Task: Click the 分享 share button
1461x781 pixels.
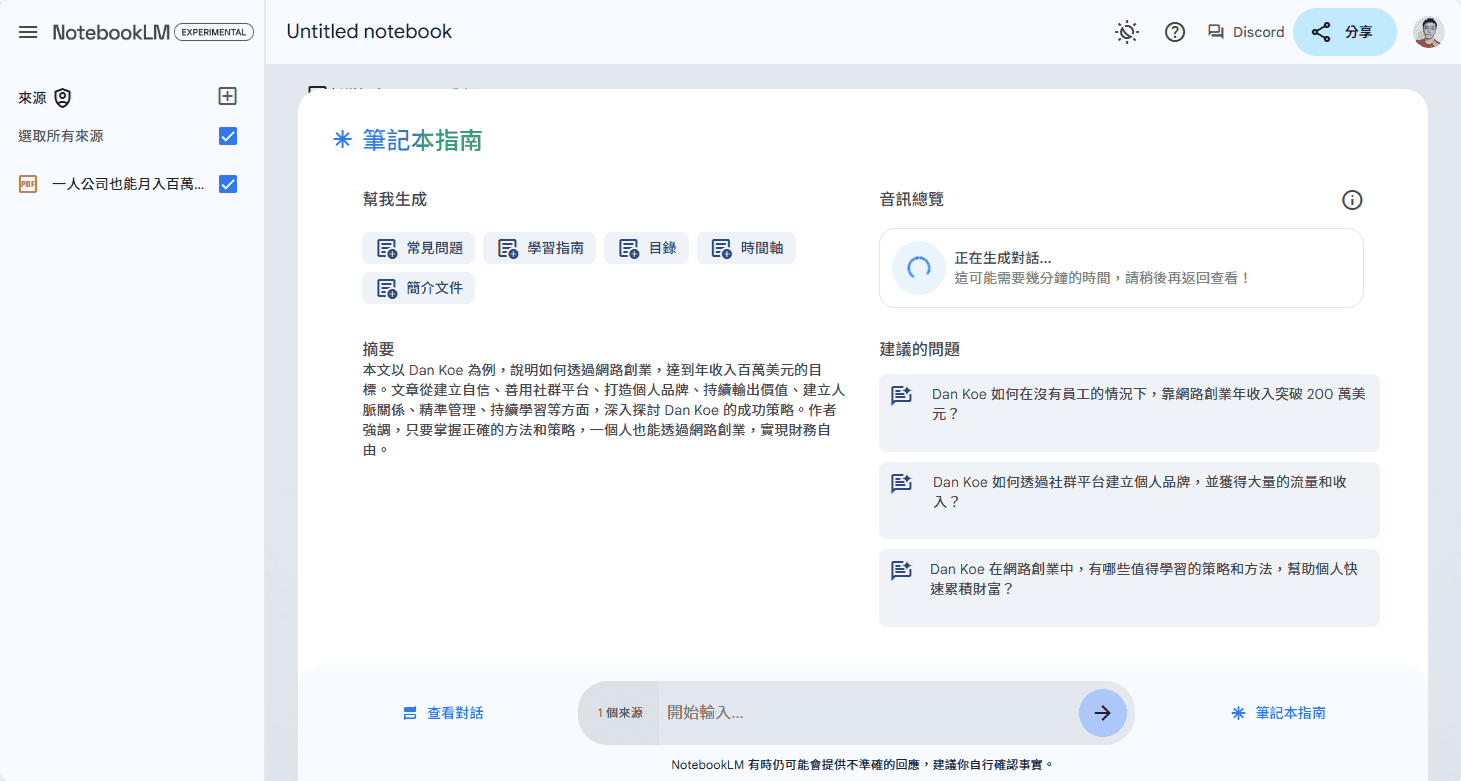Action: click(x=1344, y=32)
